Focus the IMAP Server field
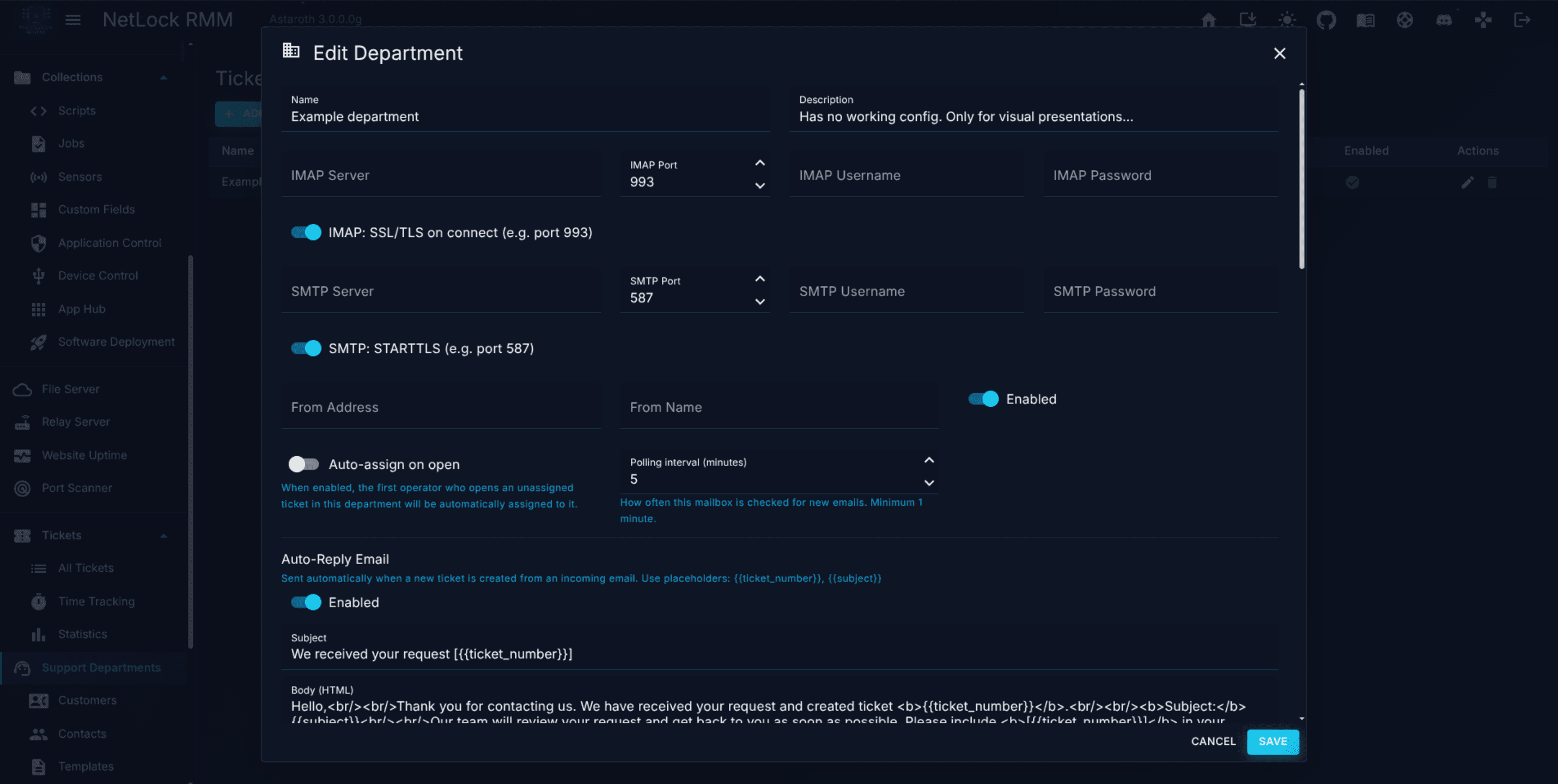1558x784 pixels. [441, 175]
